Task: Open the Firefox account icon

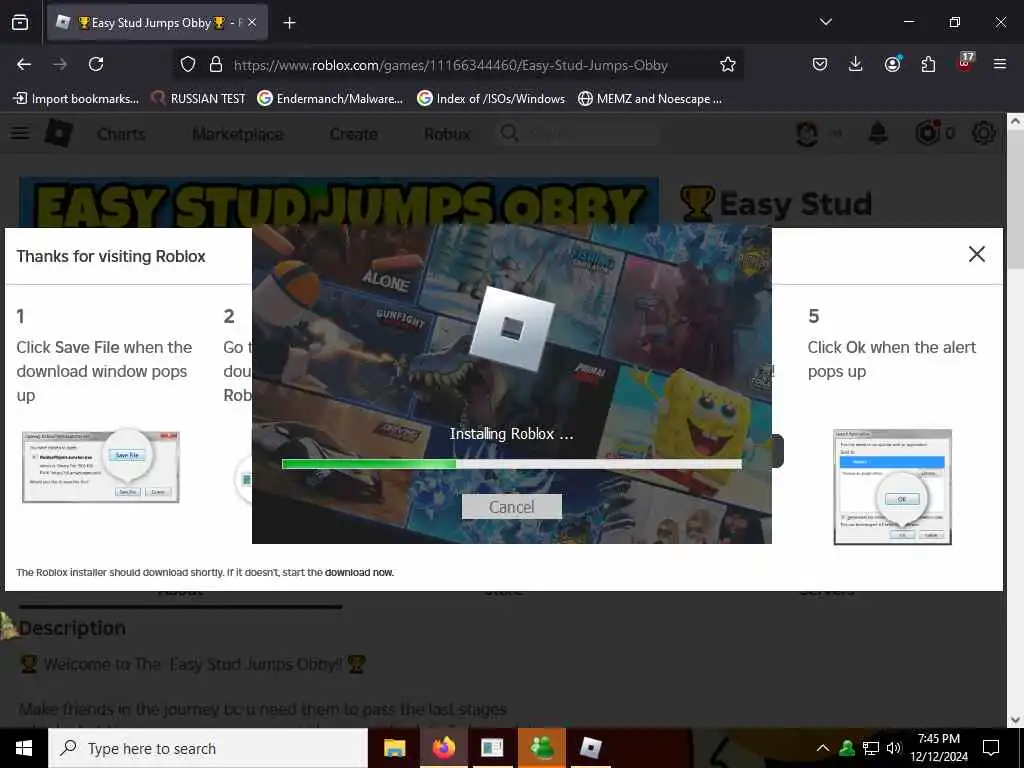Action: [892, 64]
